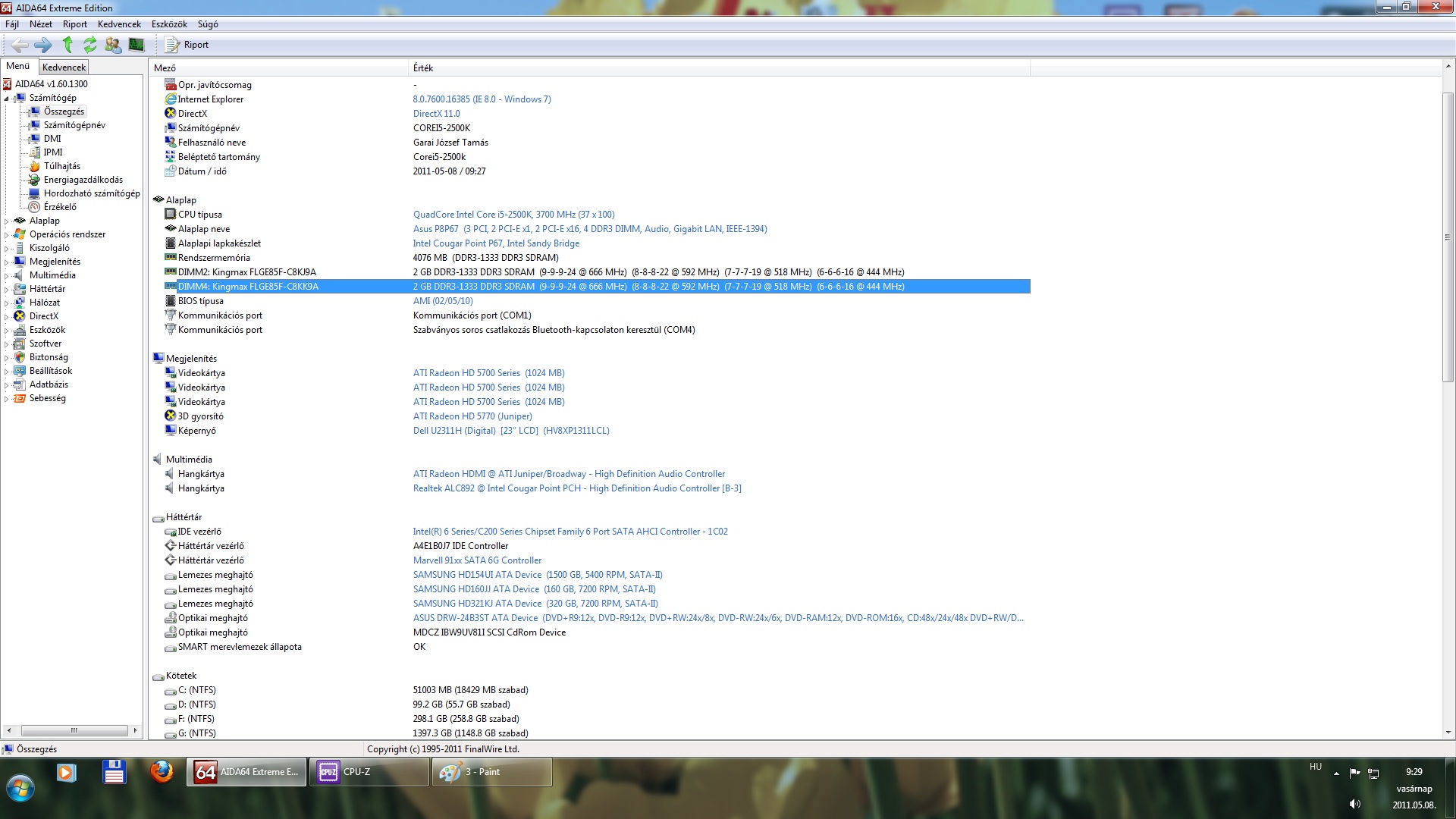1456x819 pixels.
Task: Click the Érték column header
Action: click(x=719, y=68)
